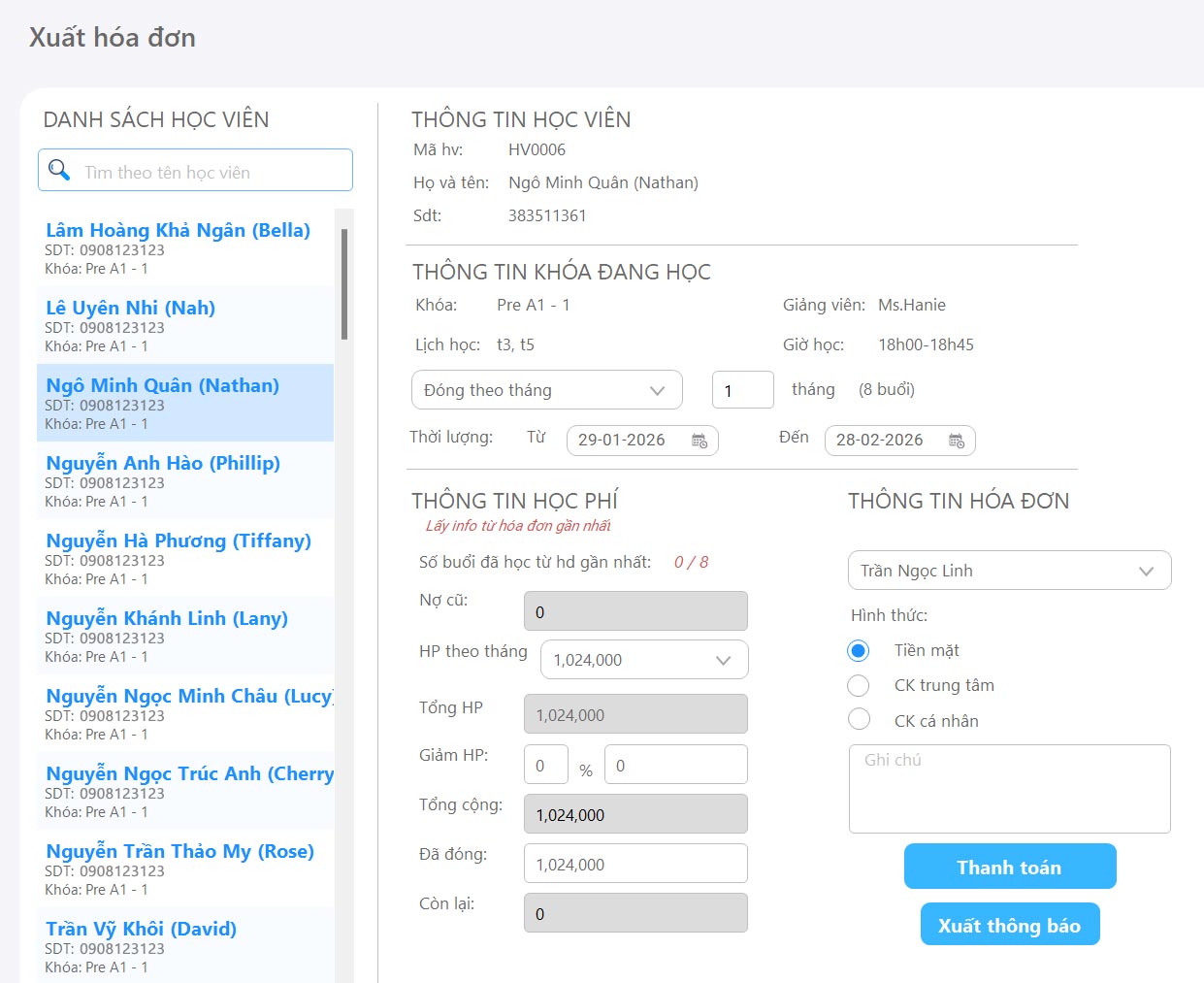The image size is (1204, 983).
Task: Click the Ghi chú notes text area
Action: pyautogui.click(x=1009, y=788)
